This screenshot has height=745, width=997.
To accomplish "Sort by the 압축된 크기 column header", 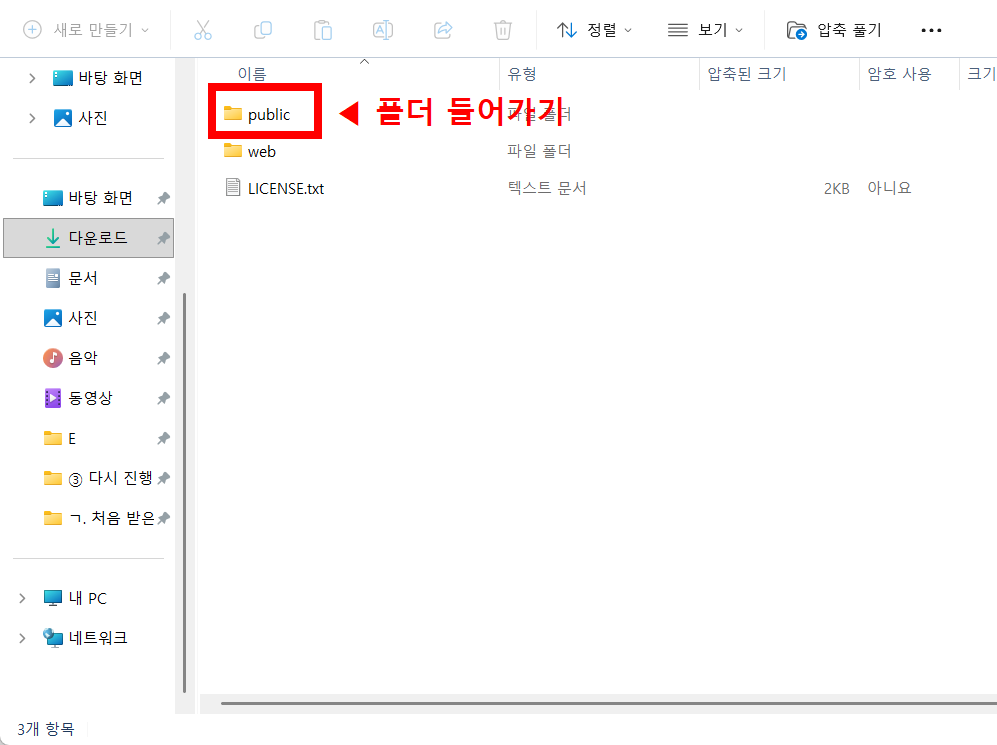I will pos(746,74).
